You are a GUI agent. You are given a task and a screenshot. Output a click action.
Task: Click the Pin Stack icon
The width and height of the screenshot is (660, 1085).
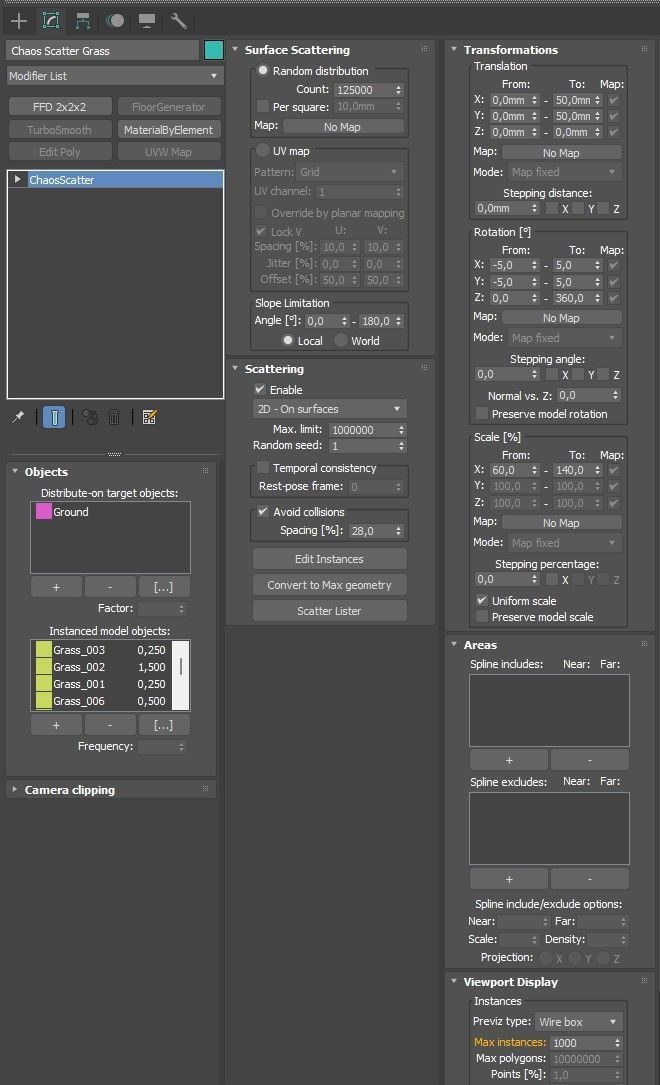coord(19,417)
